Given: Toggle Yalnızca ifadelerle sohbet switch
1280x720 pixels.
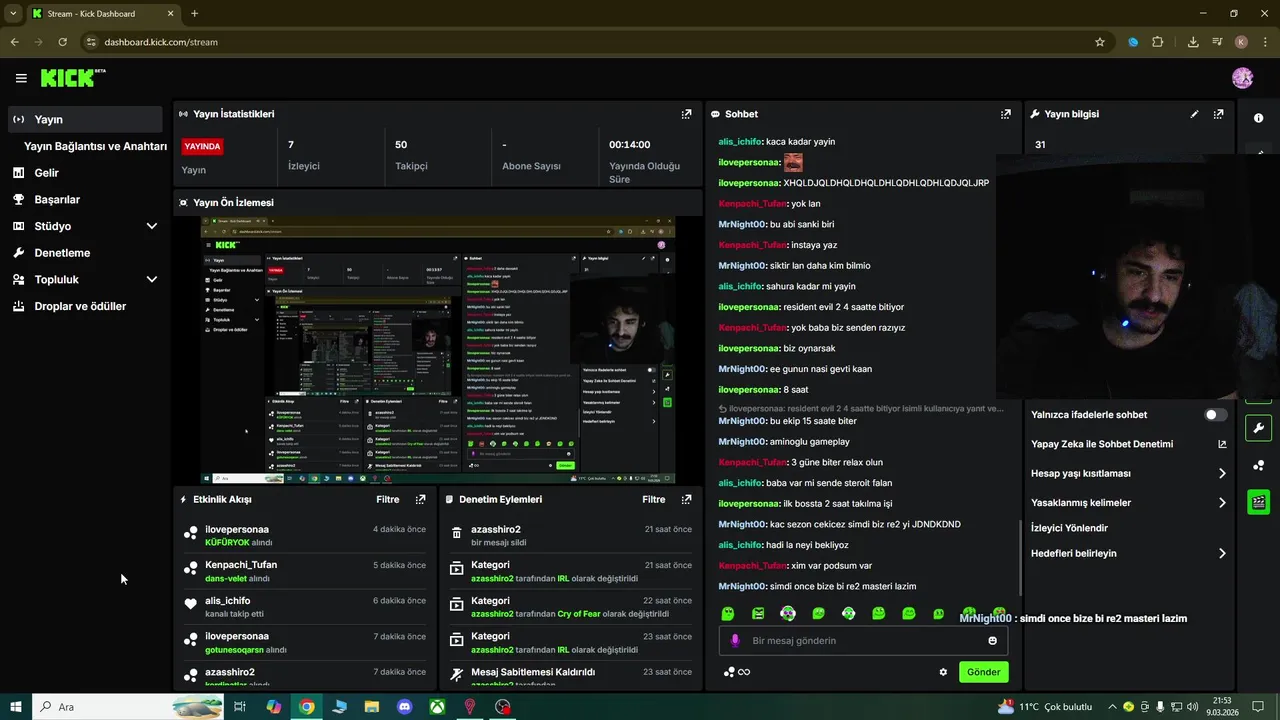Looking at the screenshot, I should click(1215, 415).
